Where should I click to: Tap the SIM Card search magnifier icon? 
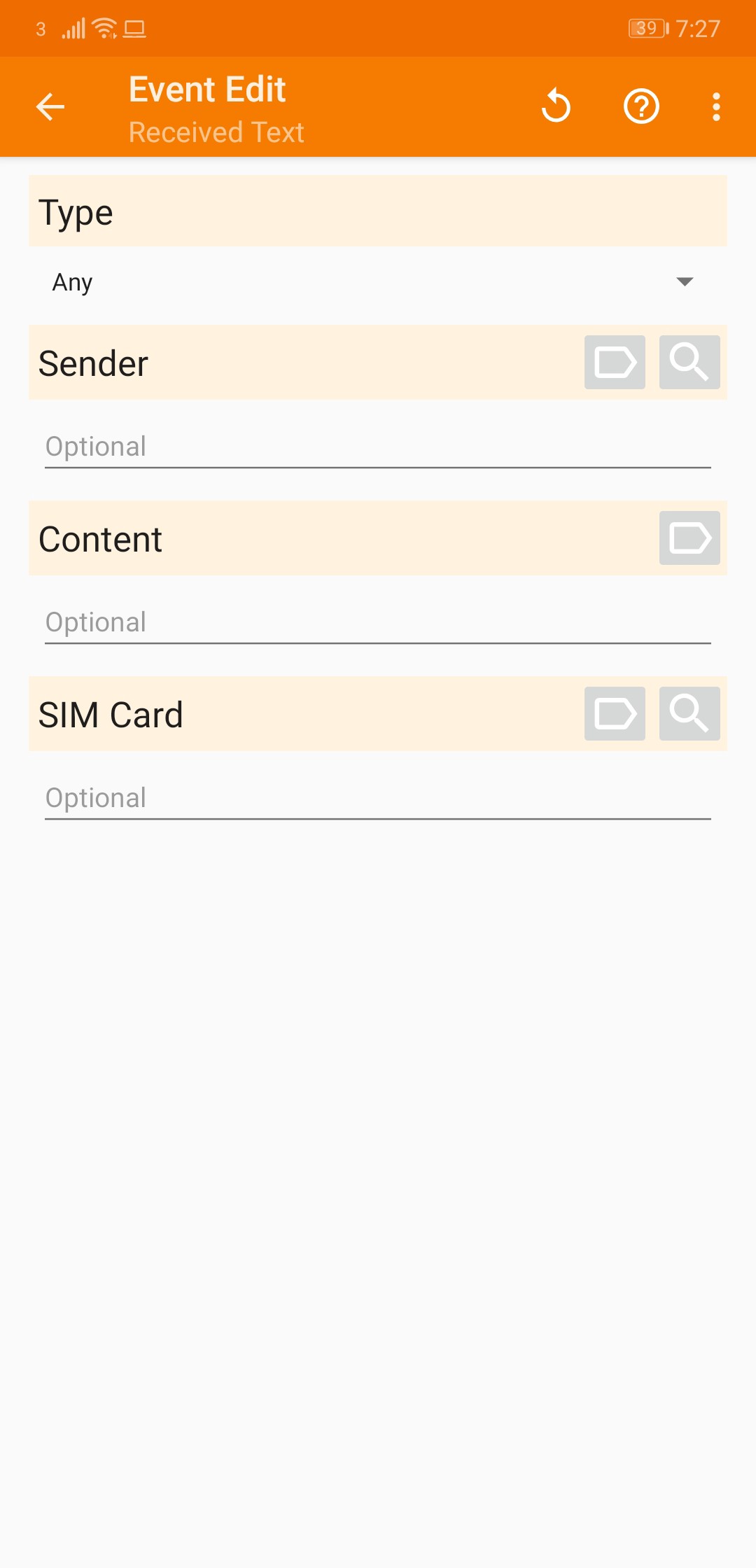click(689, 714)
